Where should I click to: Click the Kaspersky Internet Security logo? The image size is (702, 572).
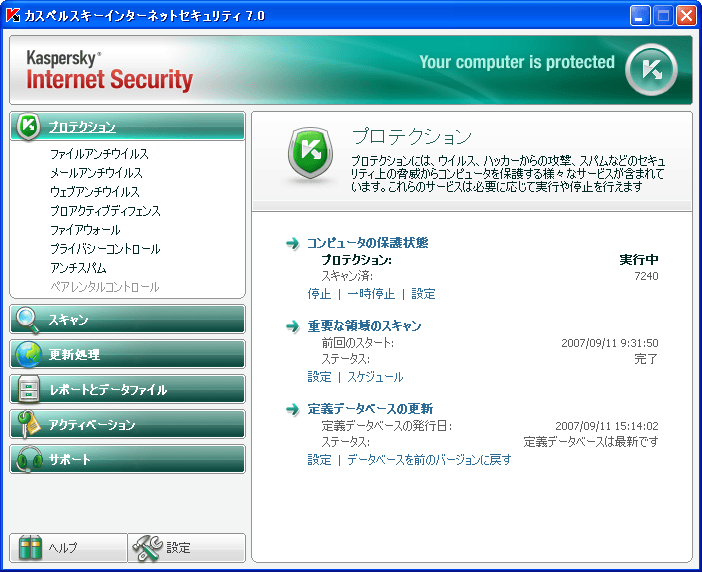110,71
